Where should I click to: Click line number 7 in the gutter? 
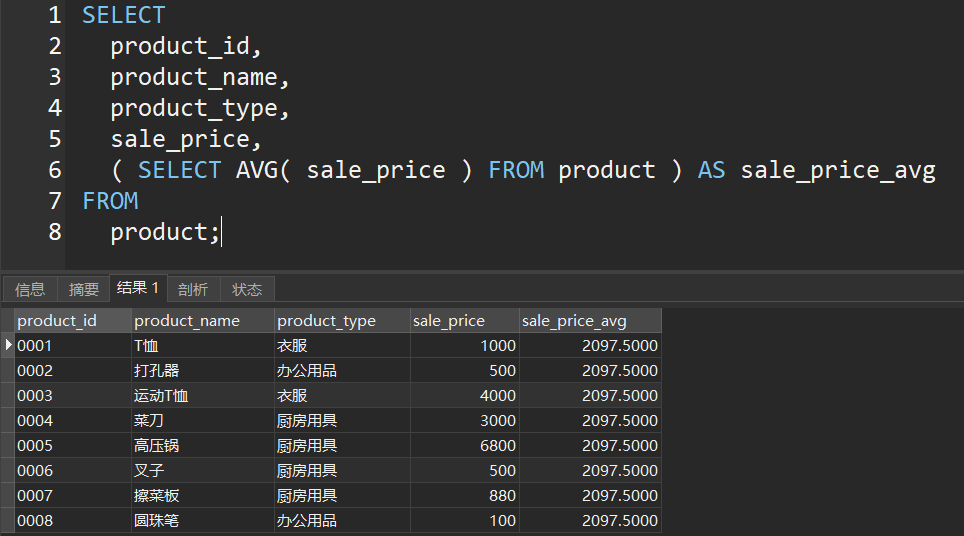[55, 201]
